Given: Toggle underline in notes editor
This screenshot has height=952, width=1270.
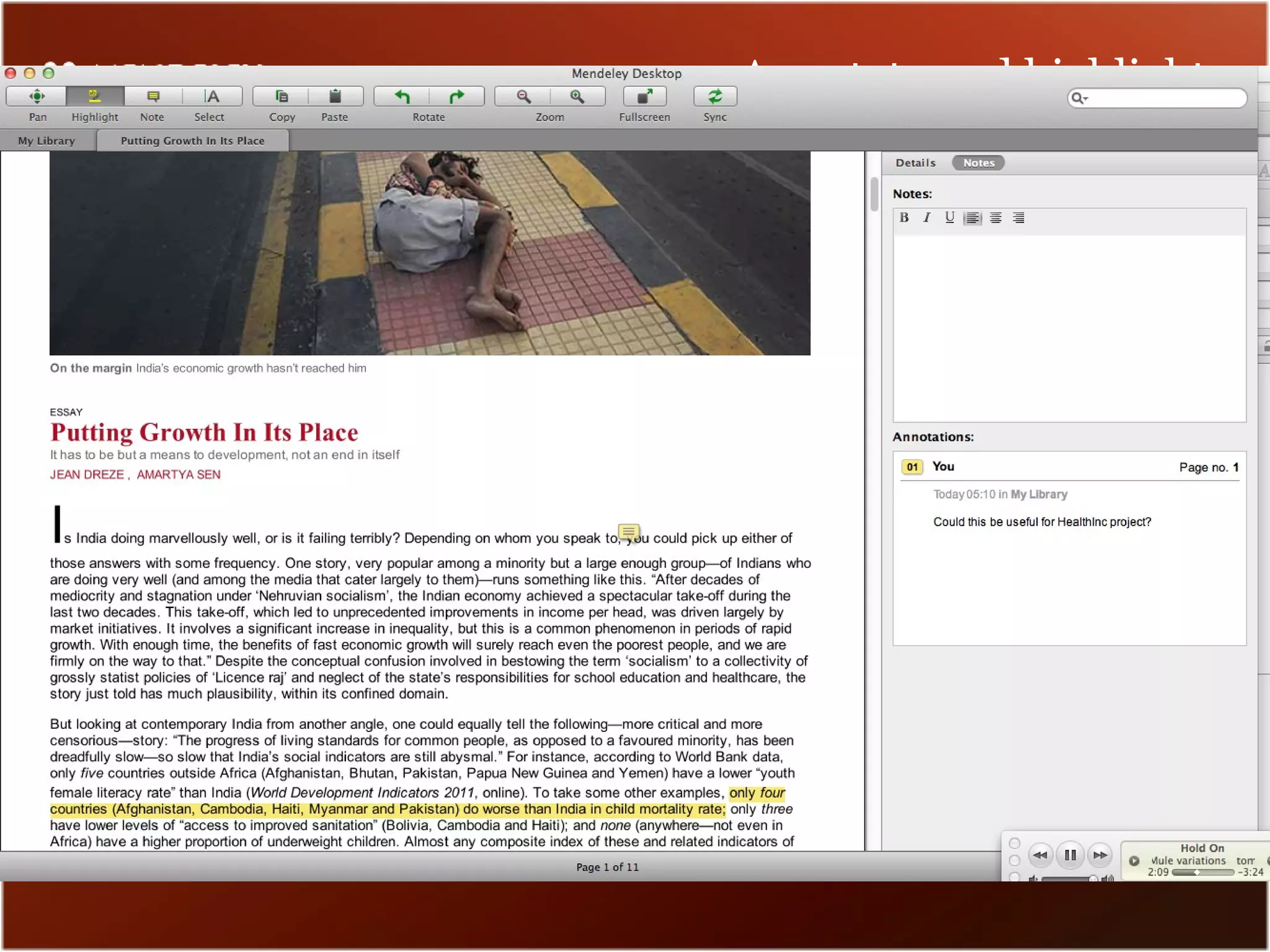Looking at the screenshot, I should [x=949, y=218].
